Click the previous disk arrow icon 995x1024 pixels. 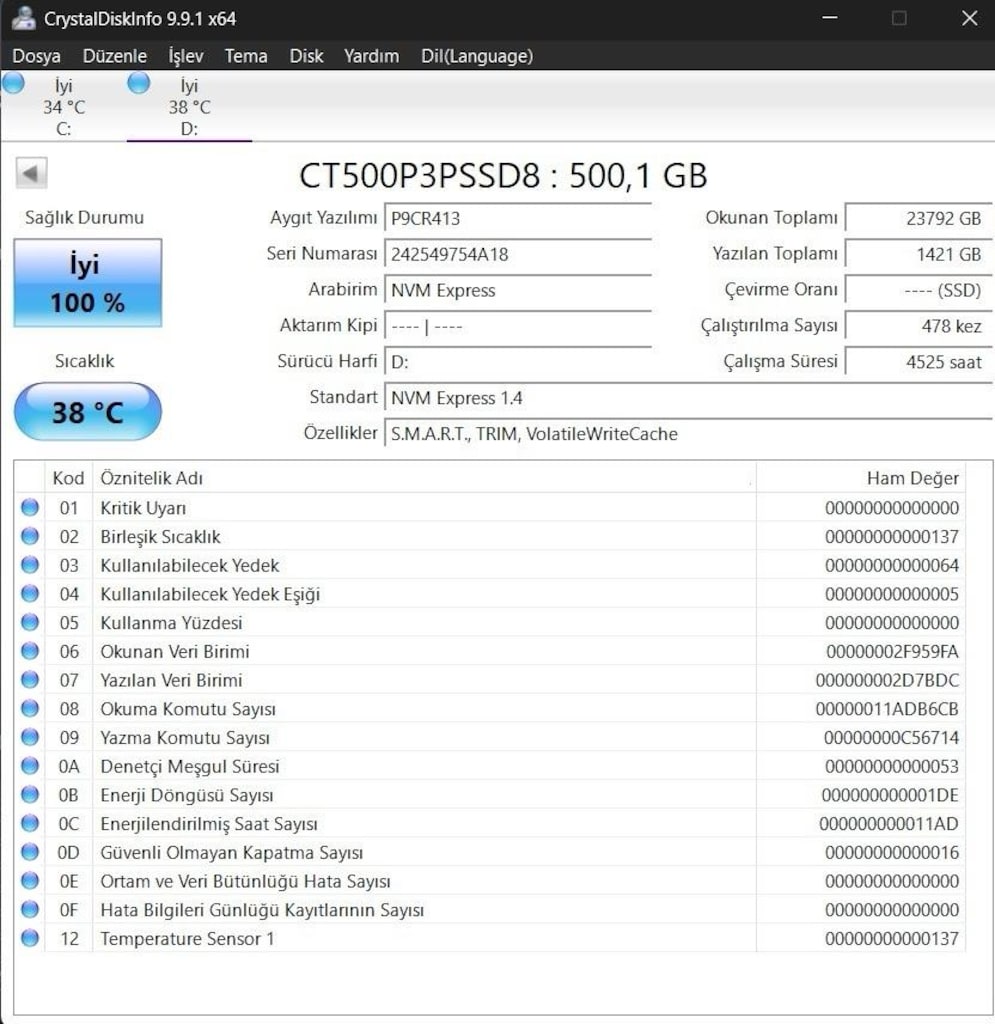click(31, 173)
